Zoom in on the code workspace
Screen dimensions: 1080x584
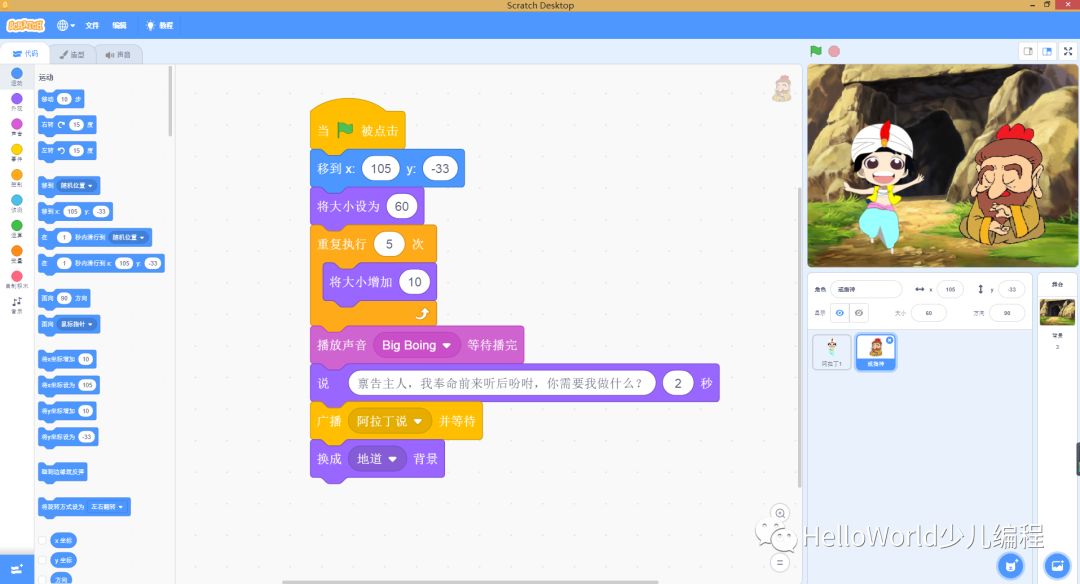pos(780,513)
